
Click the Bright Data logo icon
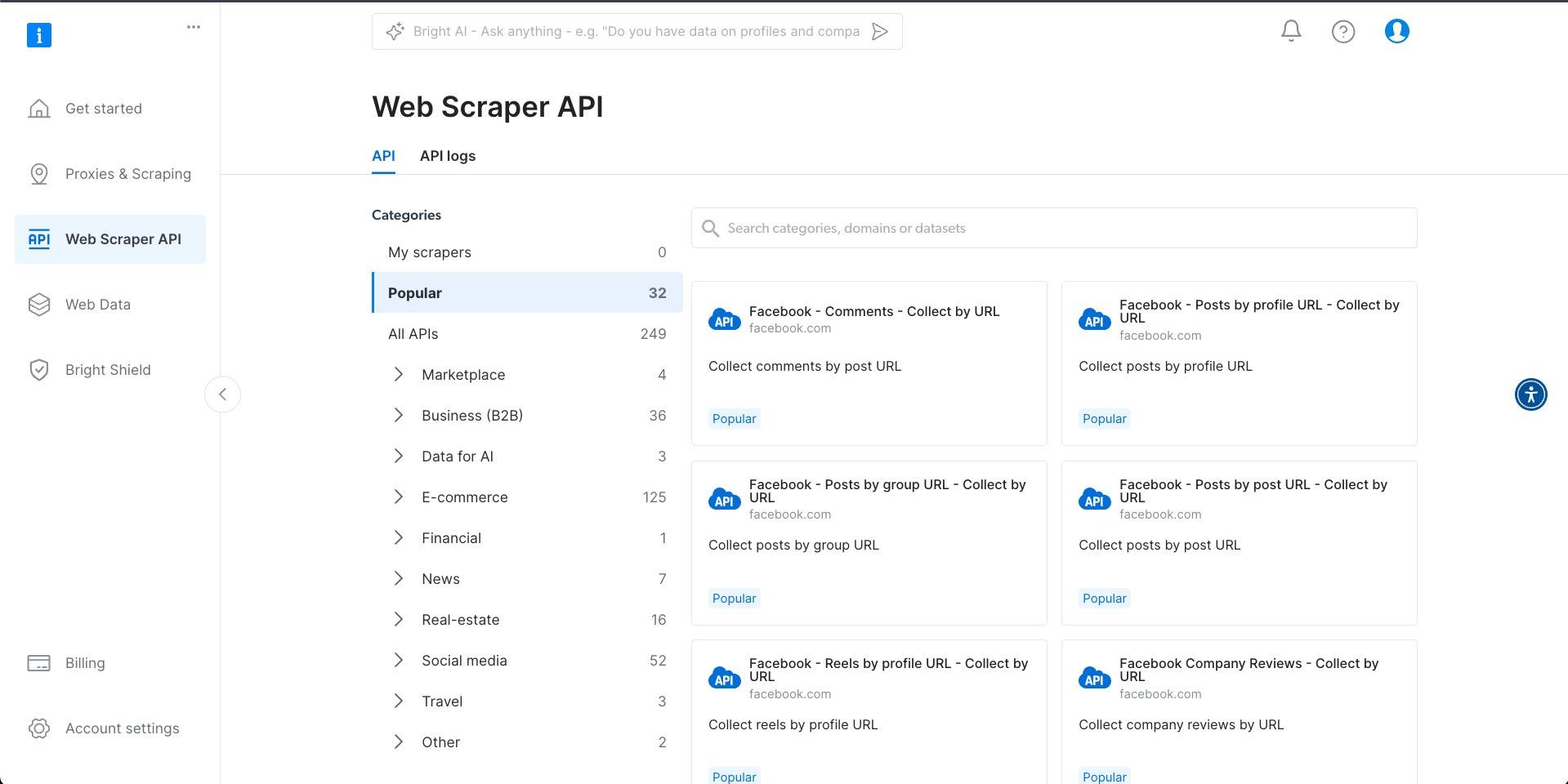coord(39,35)
